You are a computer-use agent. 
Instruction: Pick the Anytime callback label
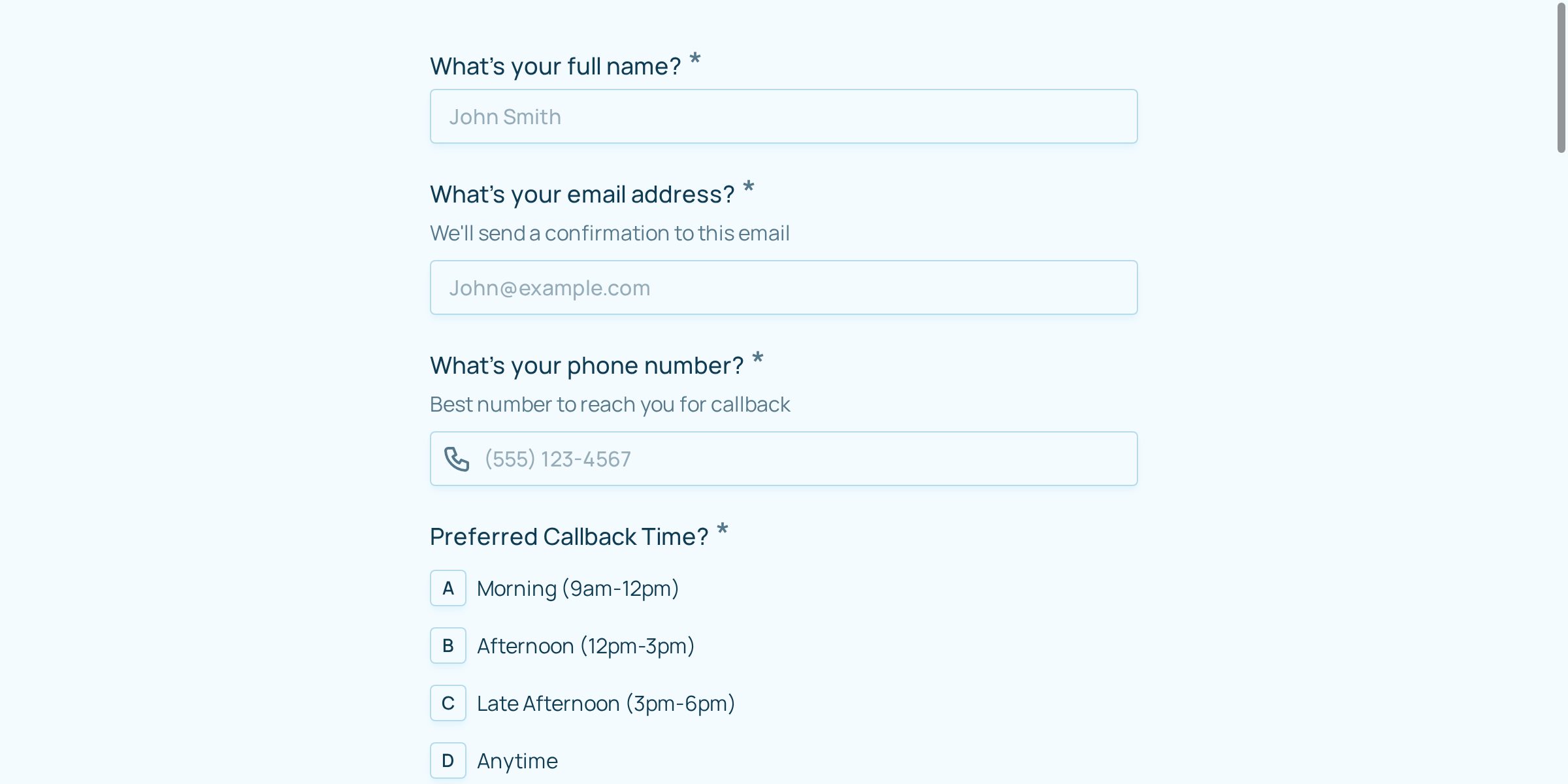[517, 760]
